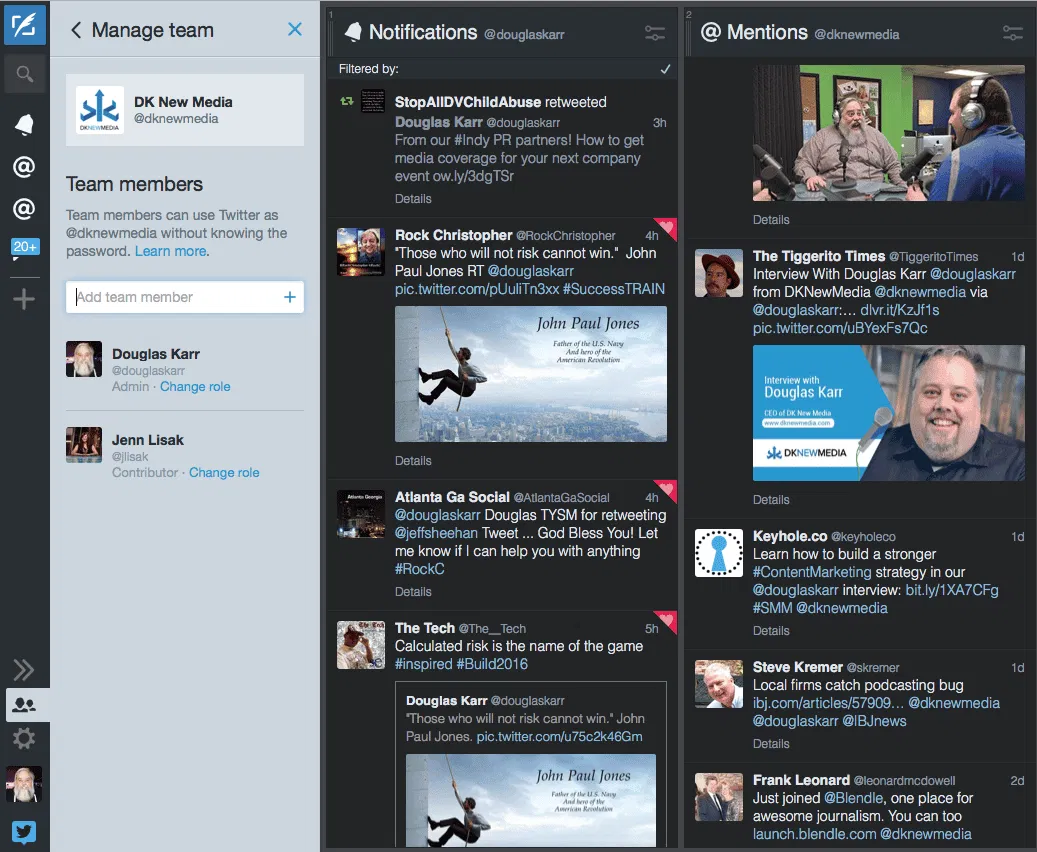The height and width of the screenshot is (852, 1037).
Task: Go back from Manage team panel
Action: 76,30
